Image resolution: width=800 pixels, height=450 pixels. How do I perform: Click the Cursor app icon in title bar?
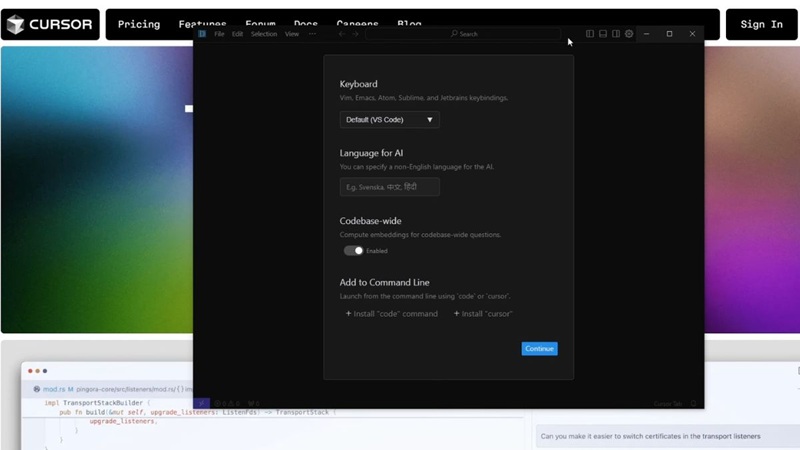click(x=202, y=34)
